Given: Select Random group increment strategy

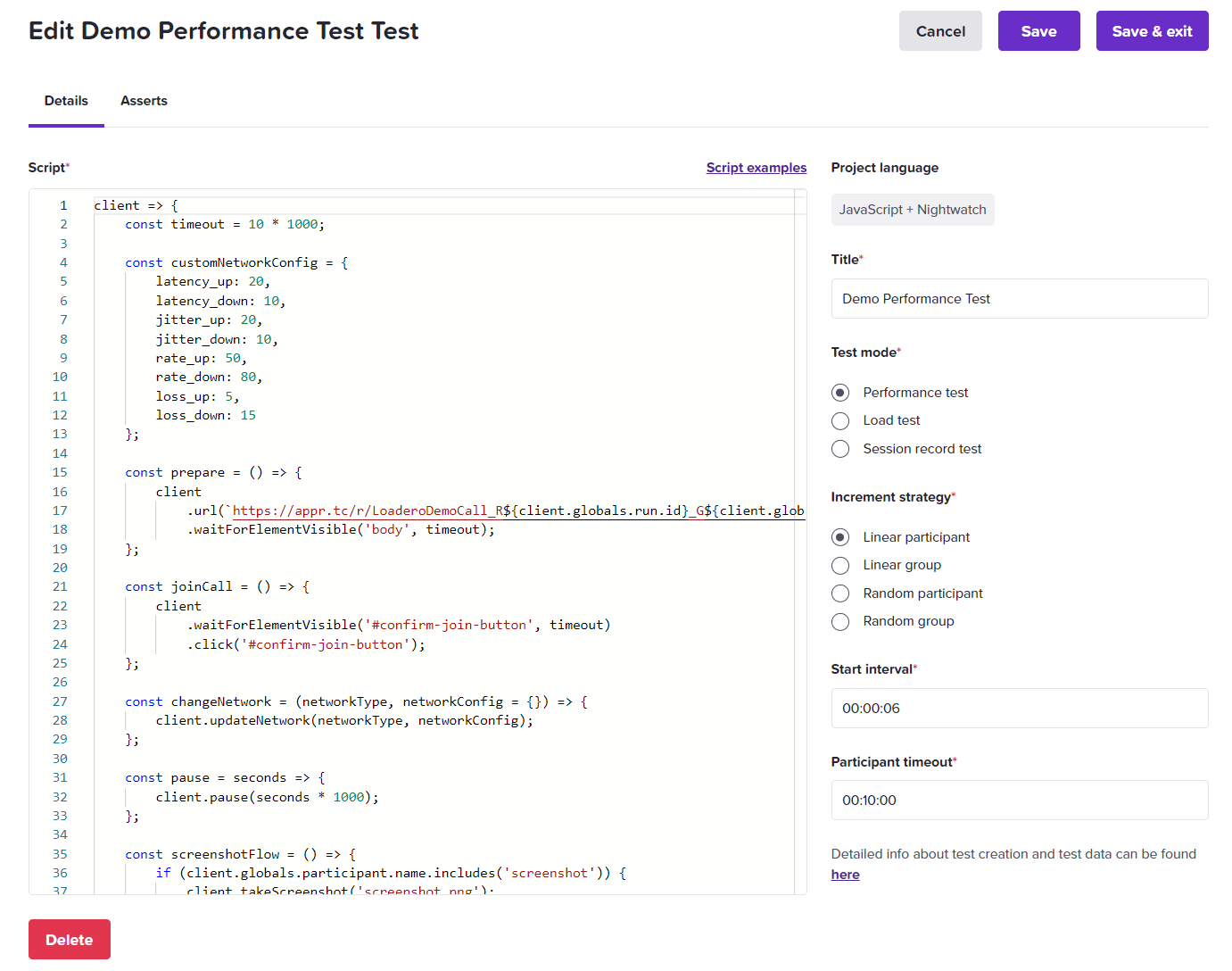Looking at the screenshot, I should [x=840, y=621].
